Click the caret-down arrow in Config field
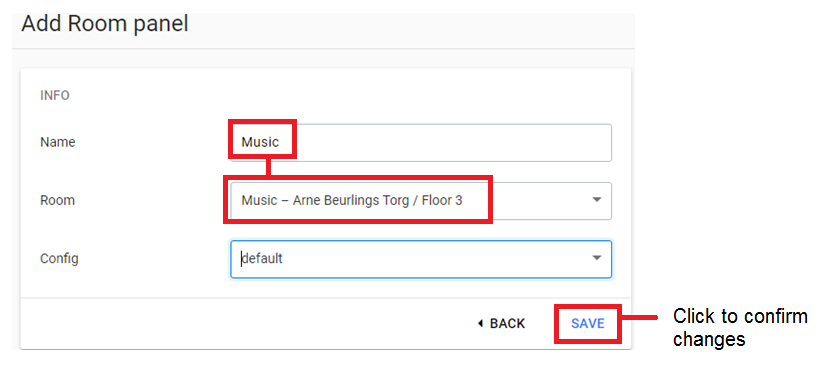 pos(597,258)
